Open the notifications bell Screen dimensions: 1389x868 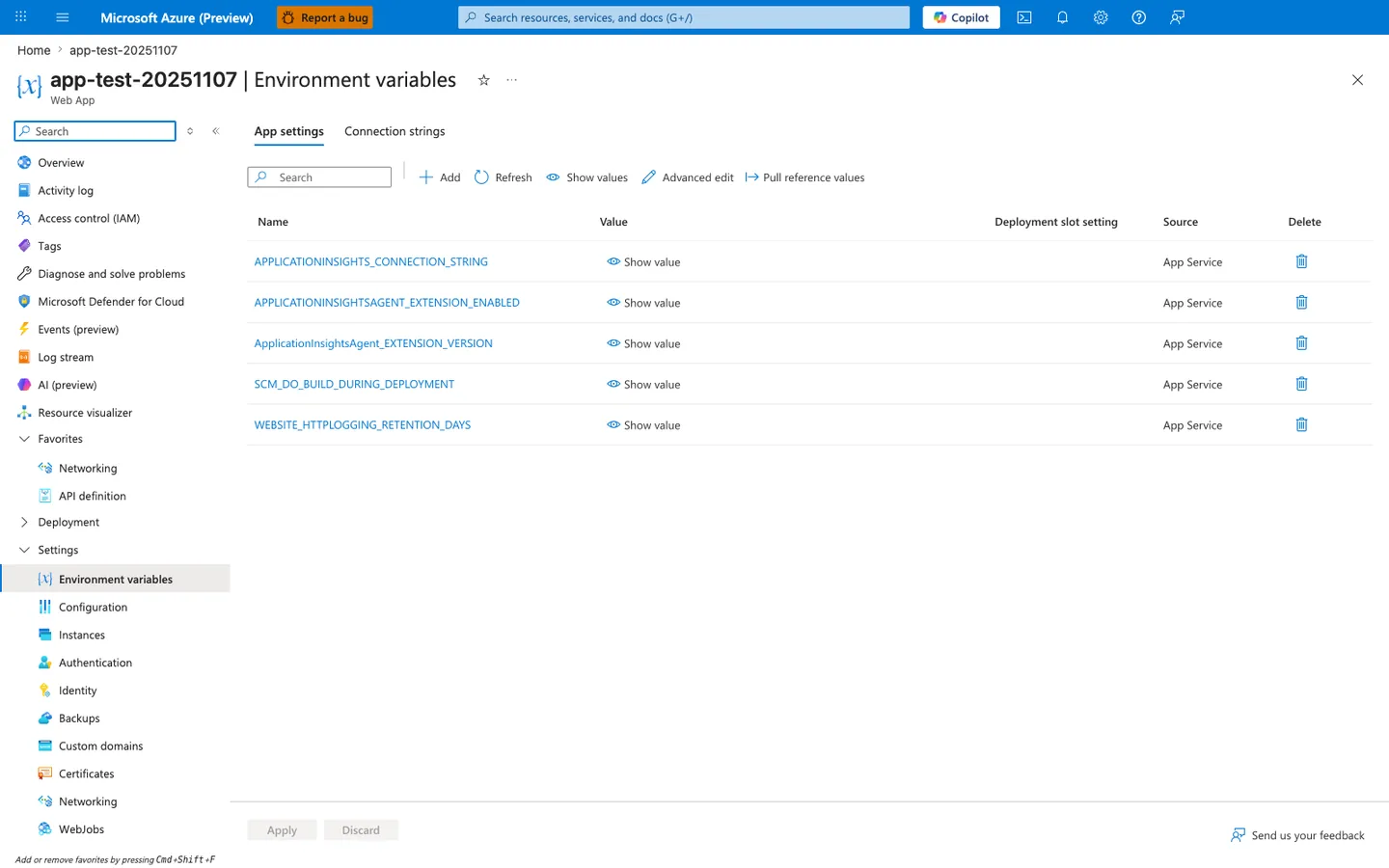coord(1062,17)
